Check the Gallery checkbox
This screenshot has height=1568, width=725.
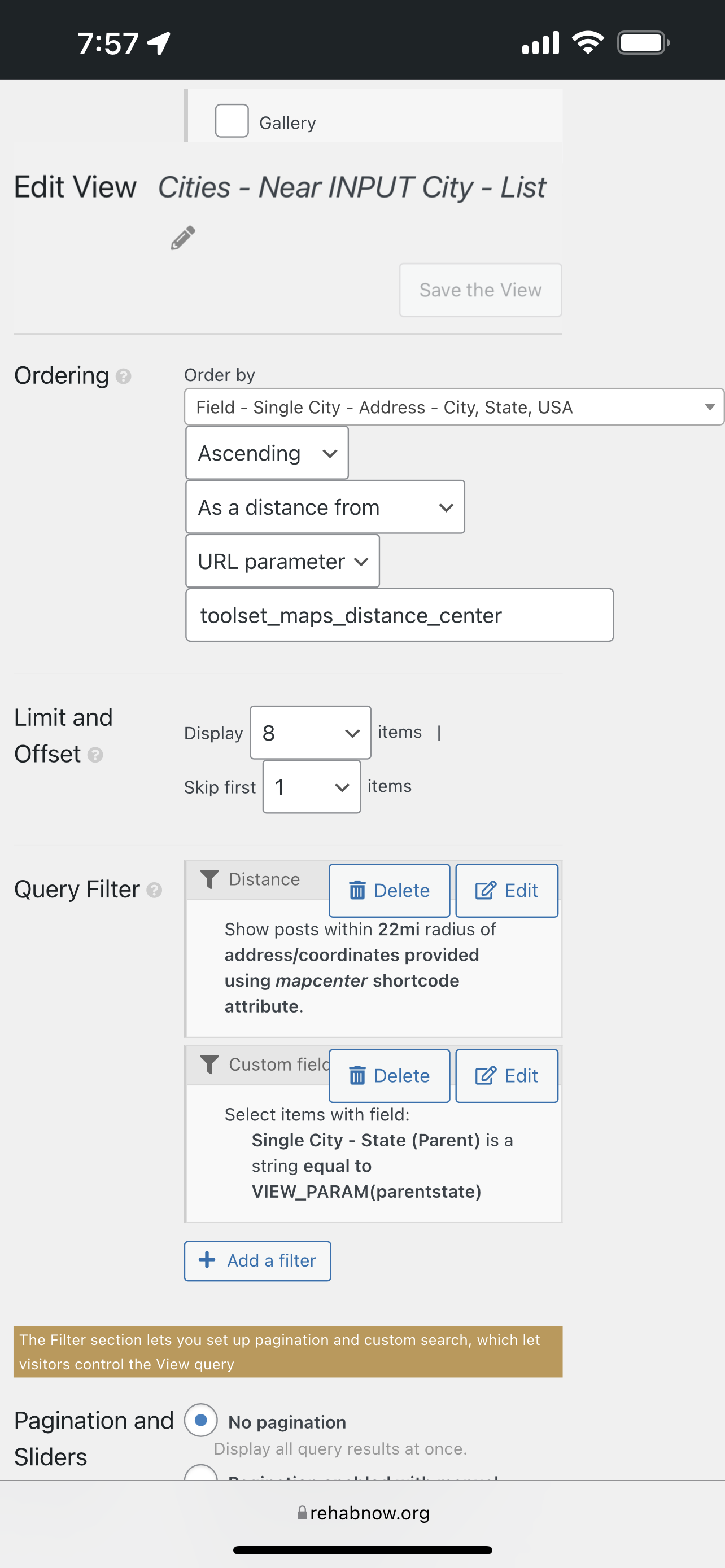(232, 121)
